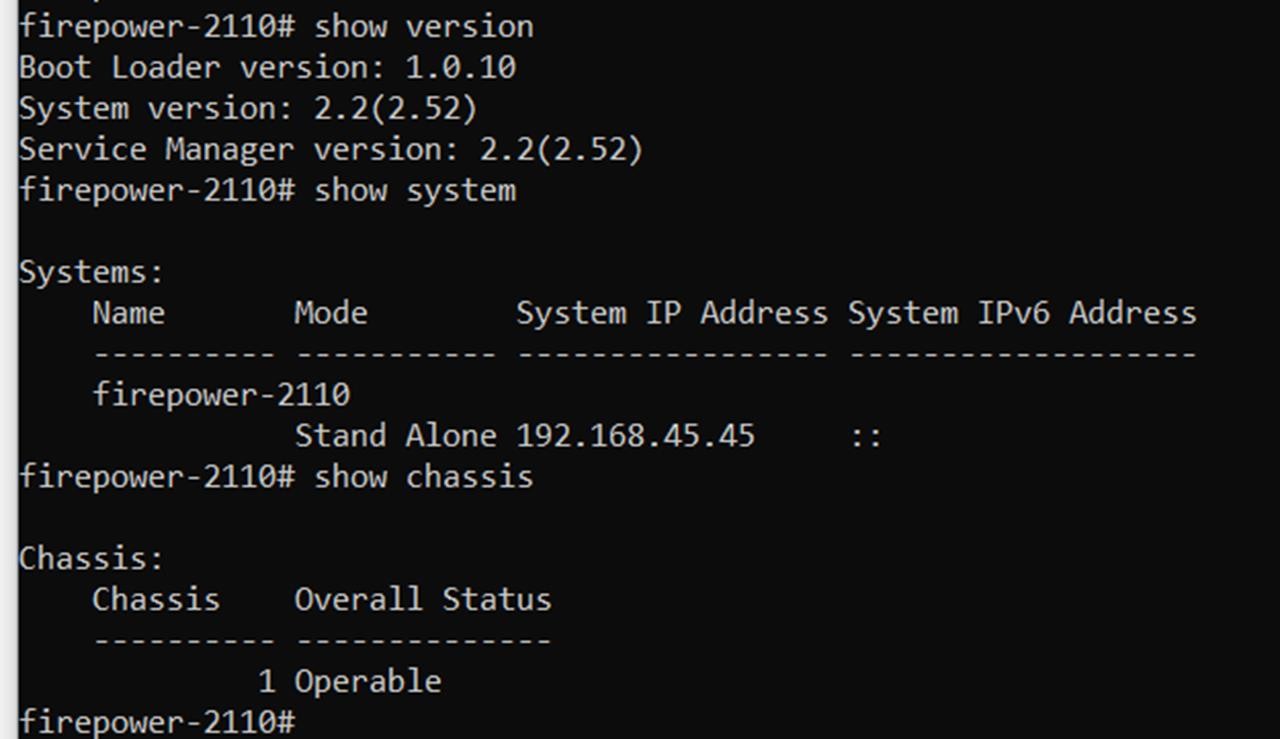
Task: Click the IP address 192.168.45.45
Action: pos(635,436)
